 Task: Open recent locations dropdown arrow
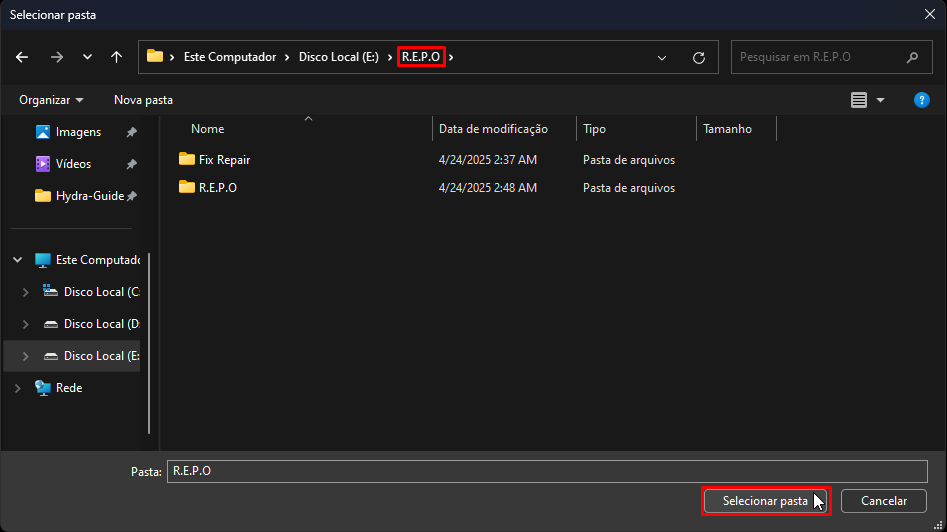(87, 57)
